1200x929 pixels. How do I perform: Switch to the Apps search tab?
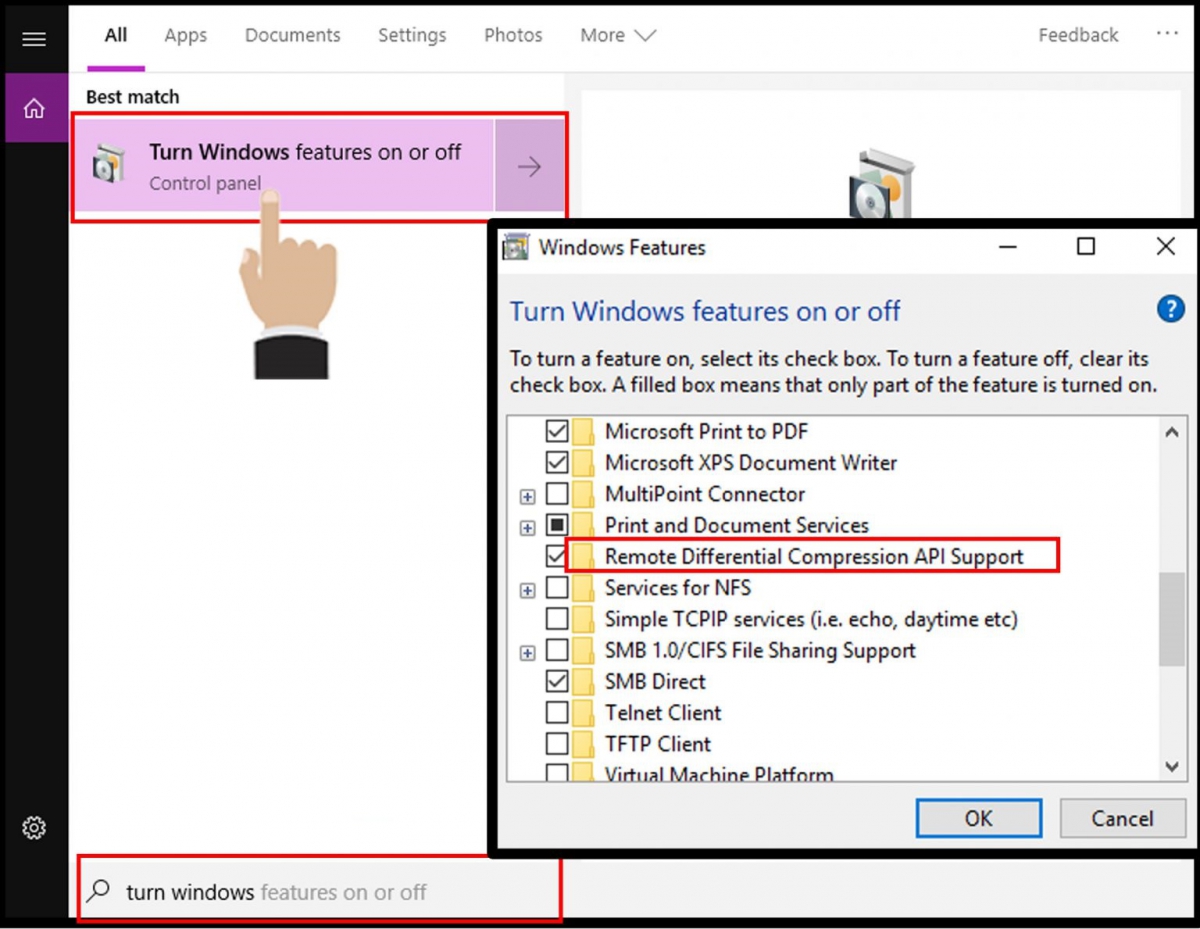click(185, 35)
